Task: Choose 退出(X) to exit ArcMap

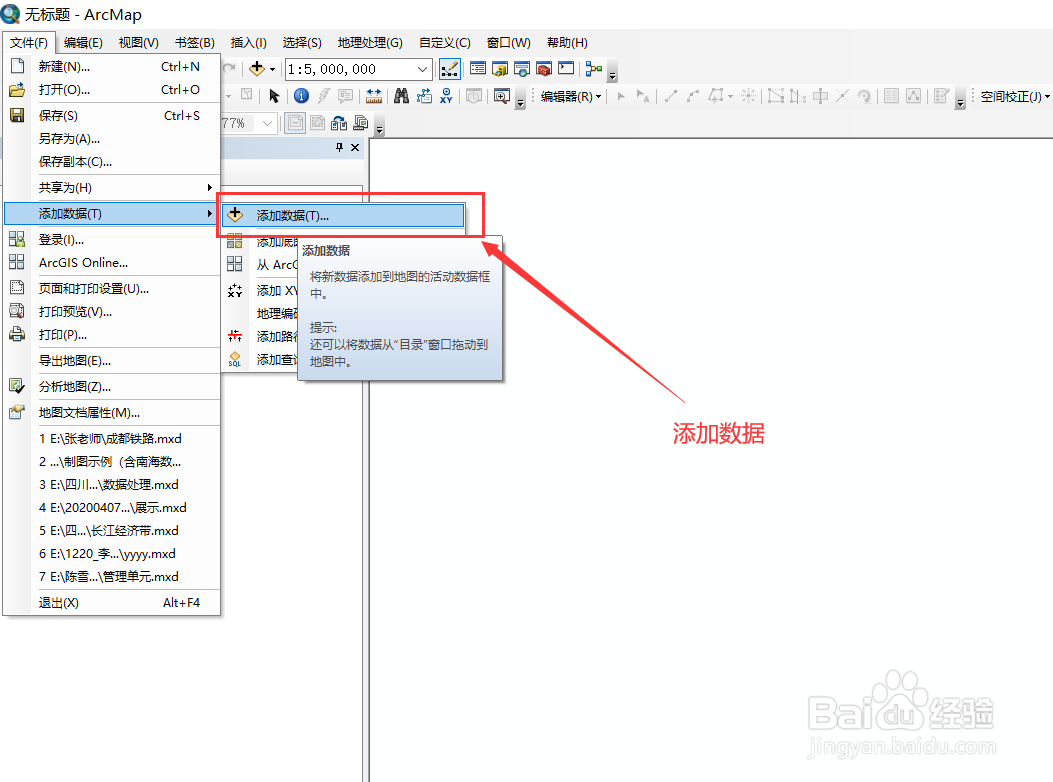Action: click(112, 603)
